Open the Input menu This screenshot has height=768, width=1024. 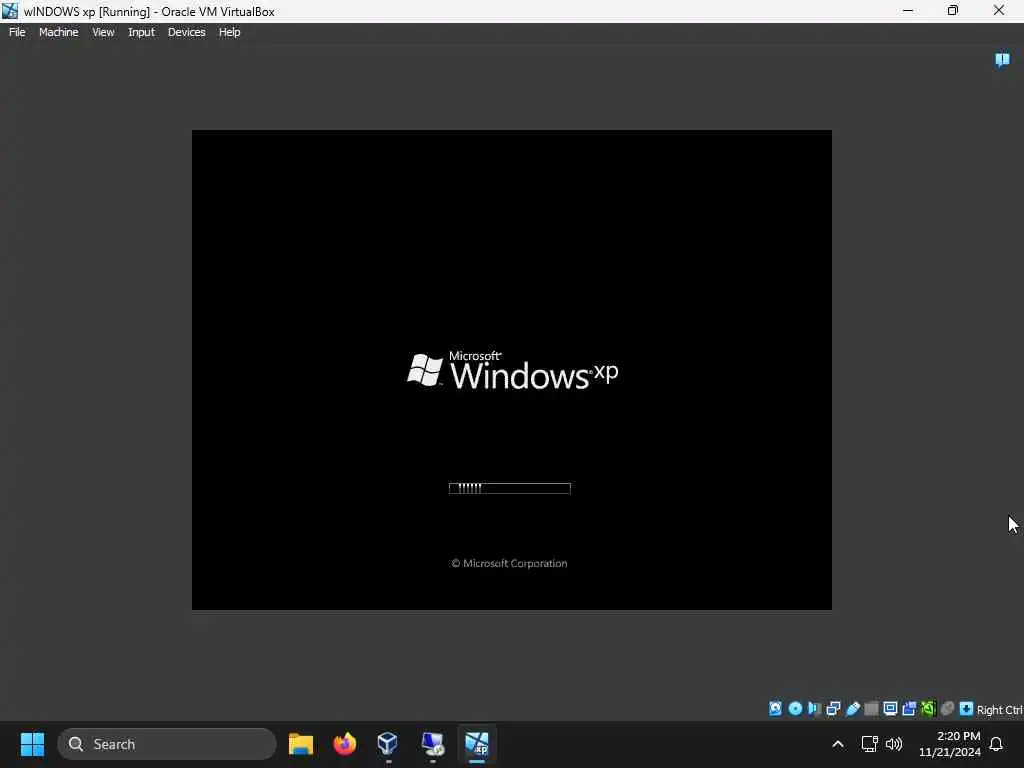click(x=141, y=32)
